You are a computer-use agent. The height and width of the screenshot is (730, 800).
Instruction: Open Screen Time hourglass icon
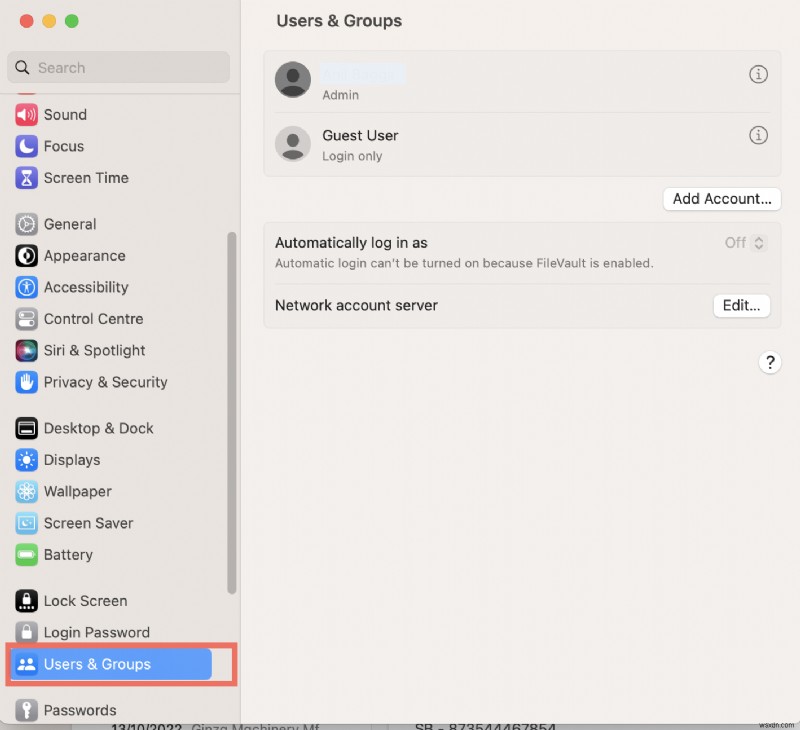point(26,178)
